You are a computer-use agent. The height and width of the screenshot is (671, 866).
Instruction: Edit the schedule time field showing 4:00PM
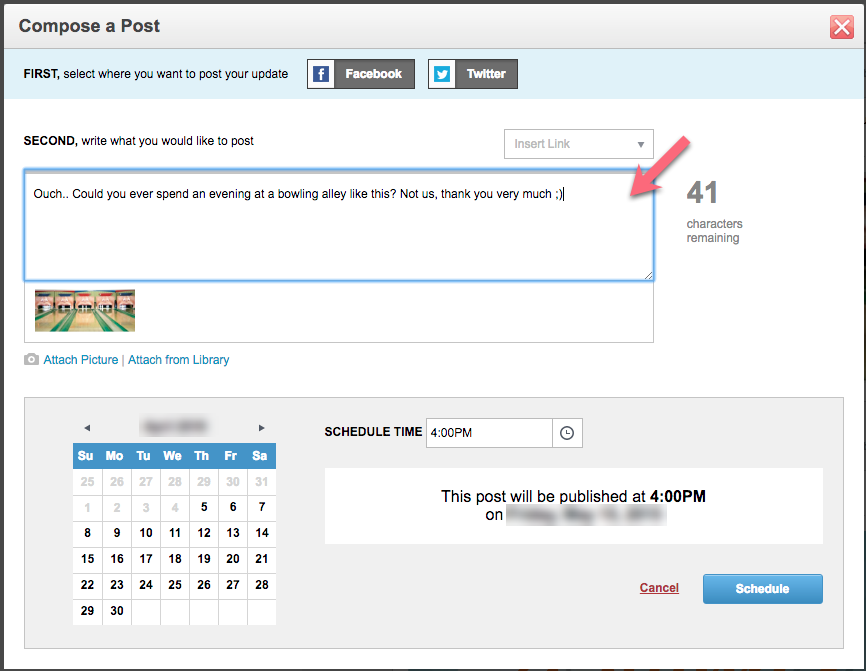click(489, 433)
